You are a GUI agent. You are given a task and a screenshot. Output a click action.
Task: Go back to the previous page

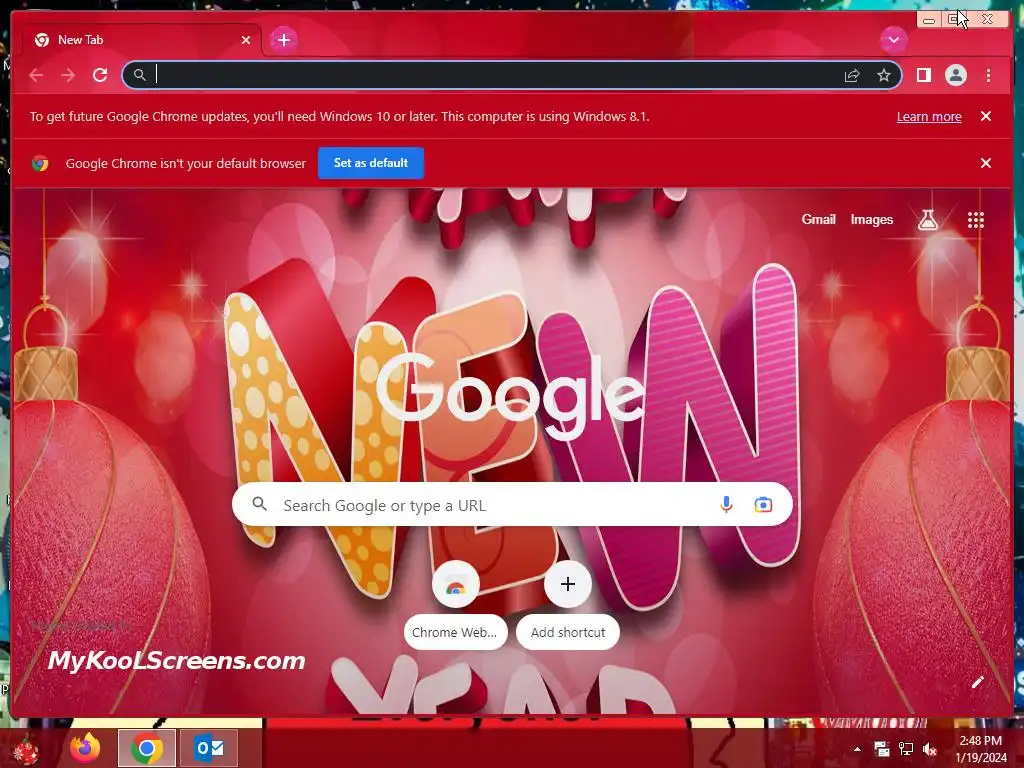(36, 75)
